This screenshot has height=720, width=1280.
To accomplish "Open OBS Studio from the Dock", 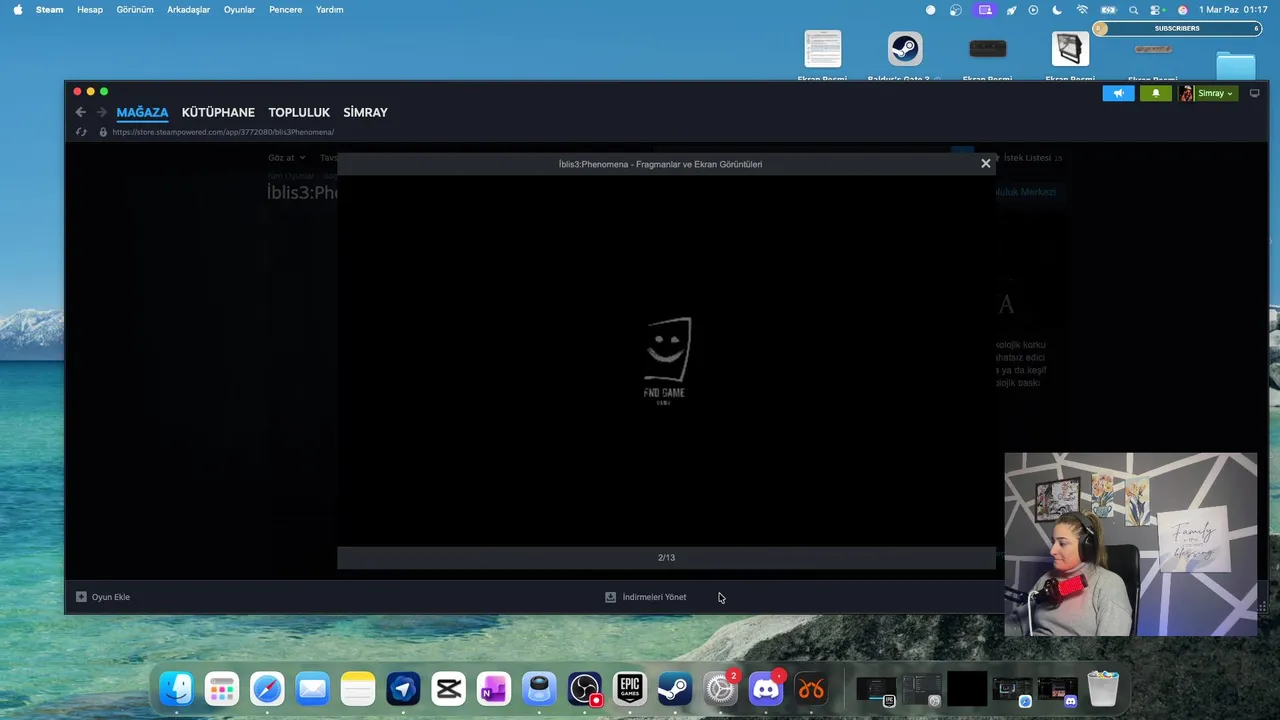I will [x=584, y=689].
